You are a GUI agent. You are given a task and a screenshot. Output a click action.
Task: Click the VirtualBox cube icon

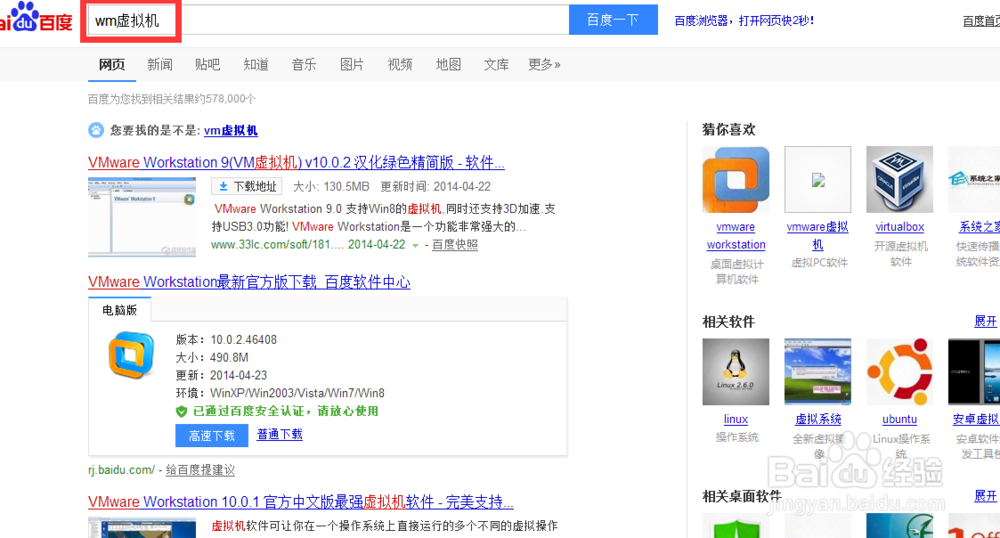[899, 179]
